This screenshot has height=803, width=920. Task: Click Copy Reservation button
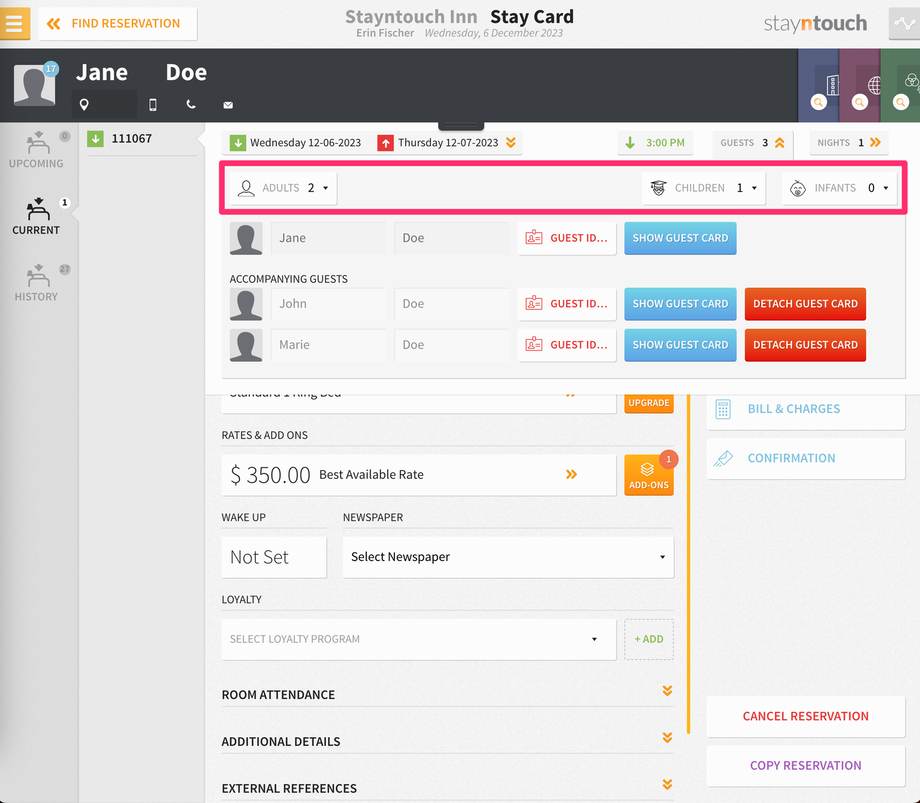(806, 765)
